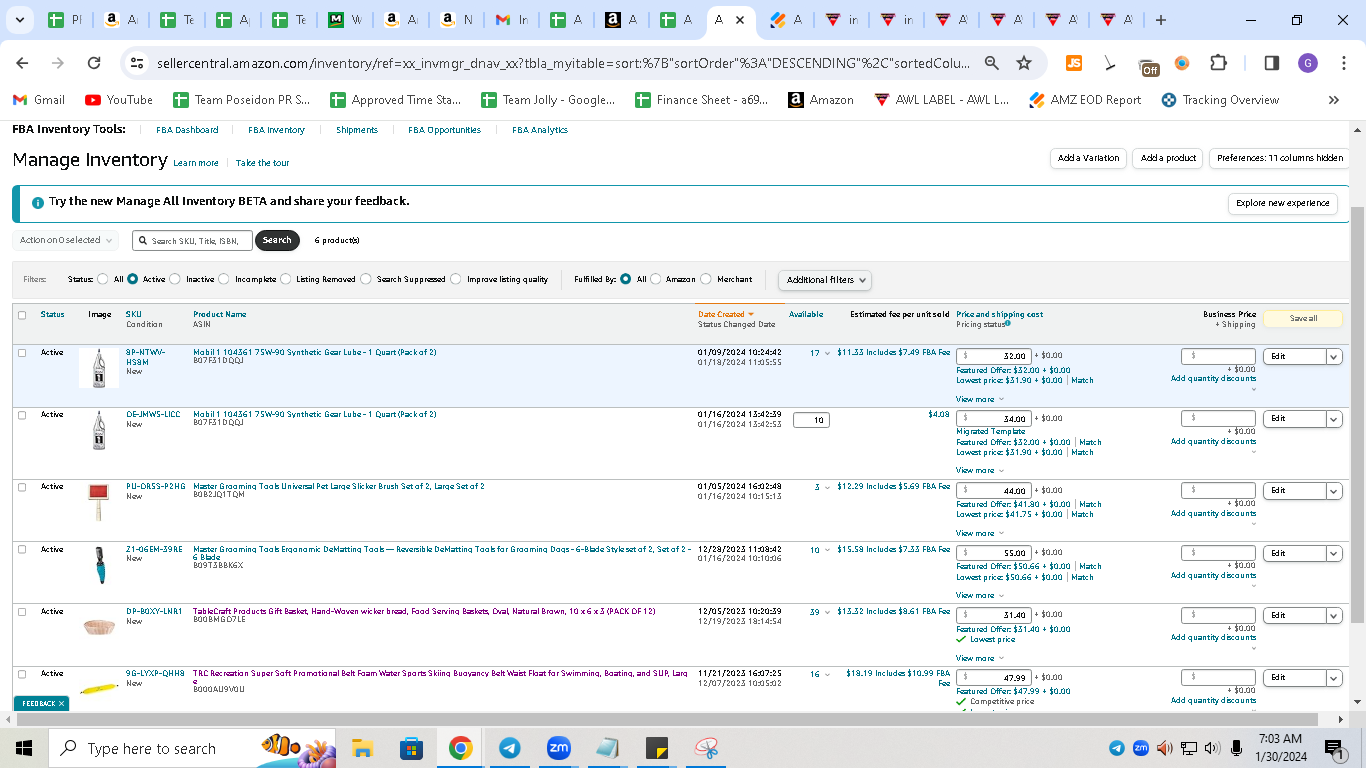Select the All status filter
This screenshot has width=1366, height=768.
coord(102,280)
